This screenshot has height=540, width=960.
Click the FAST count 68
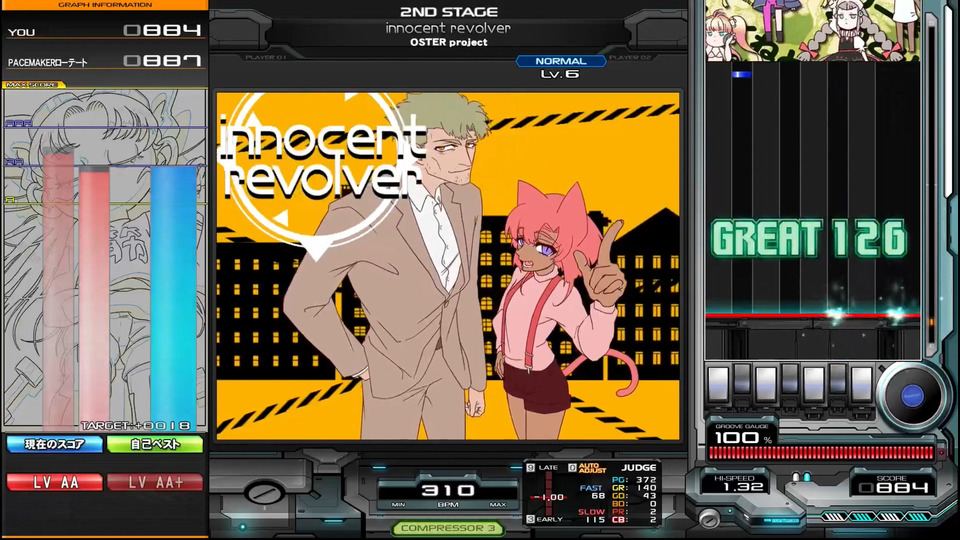598,496
